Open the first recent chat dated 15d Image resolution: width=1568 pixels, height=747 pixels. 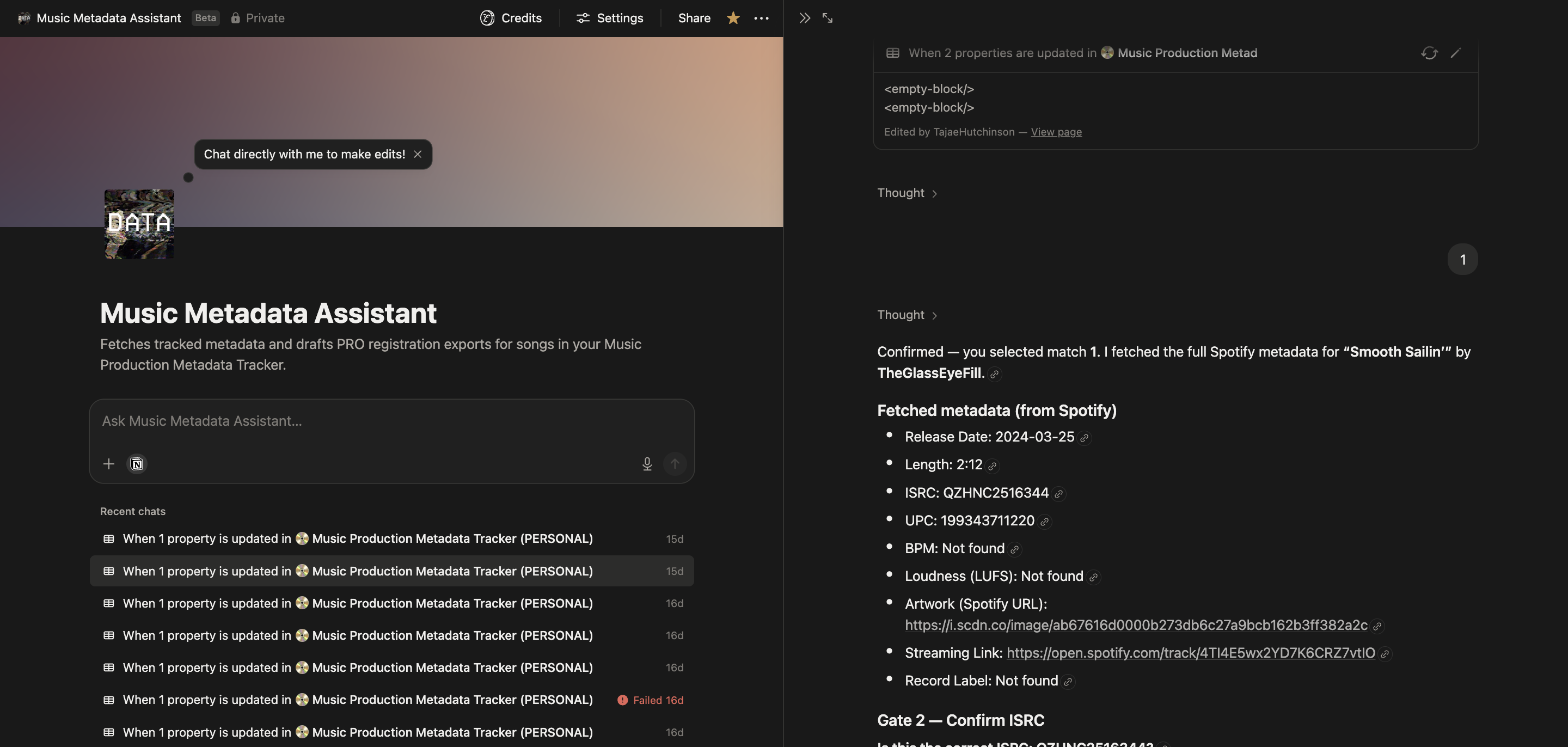click(391, 539)
